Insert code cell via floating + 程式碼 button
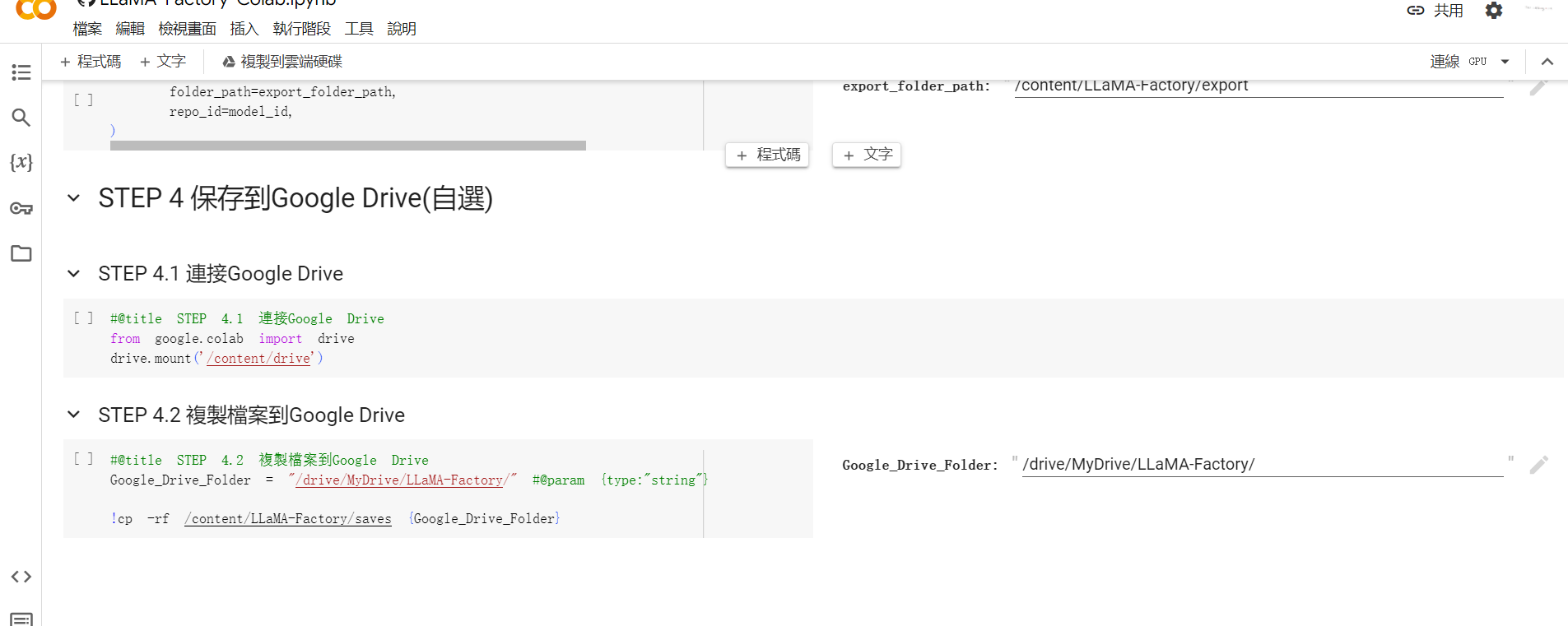The height and width of the screenshot is (626, 1568). 767,155
